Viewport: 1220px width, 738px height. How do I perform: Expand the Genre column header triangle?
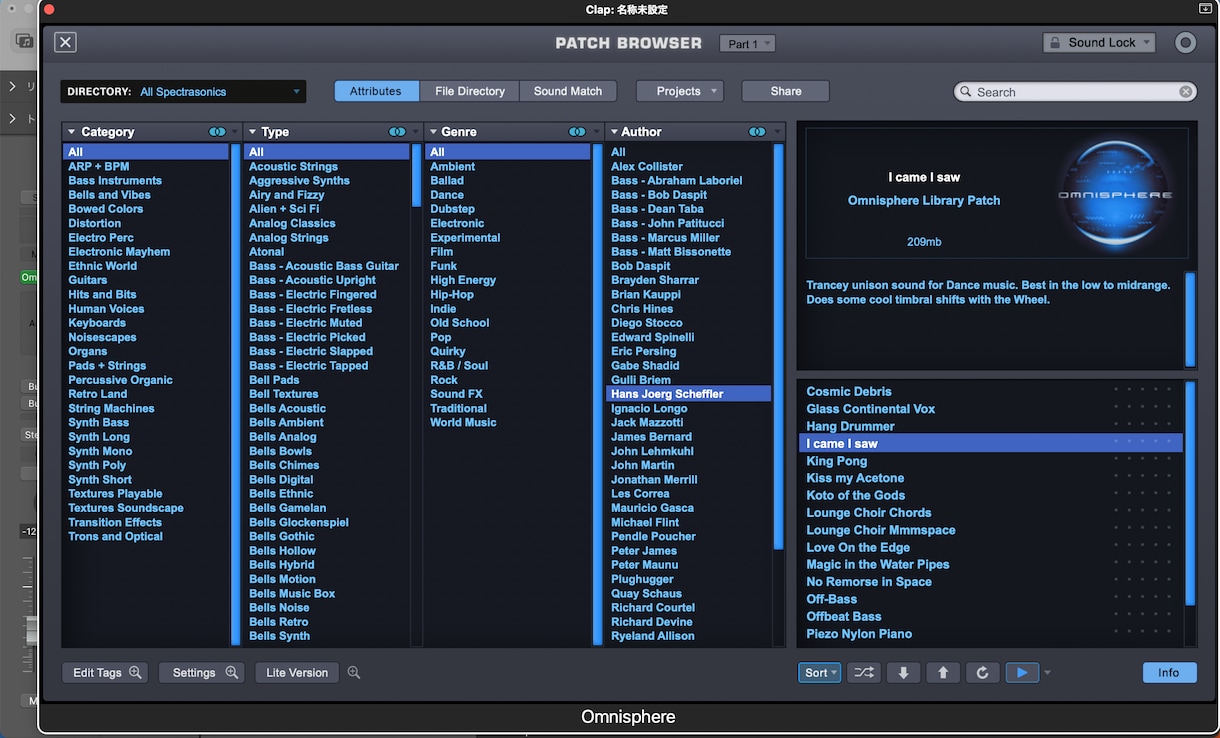pos(433,132)
